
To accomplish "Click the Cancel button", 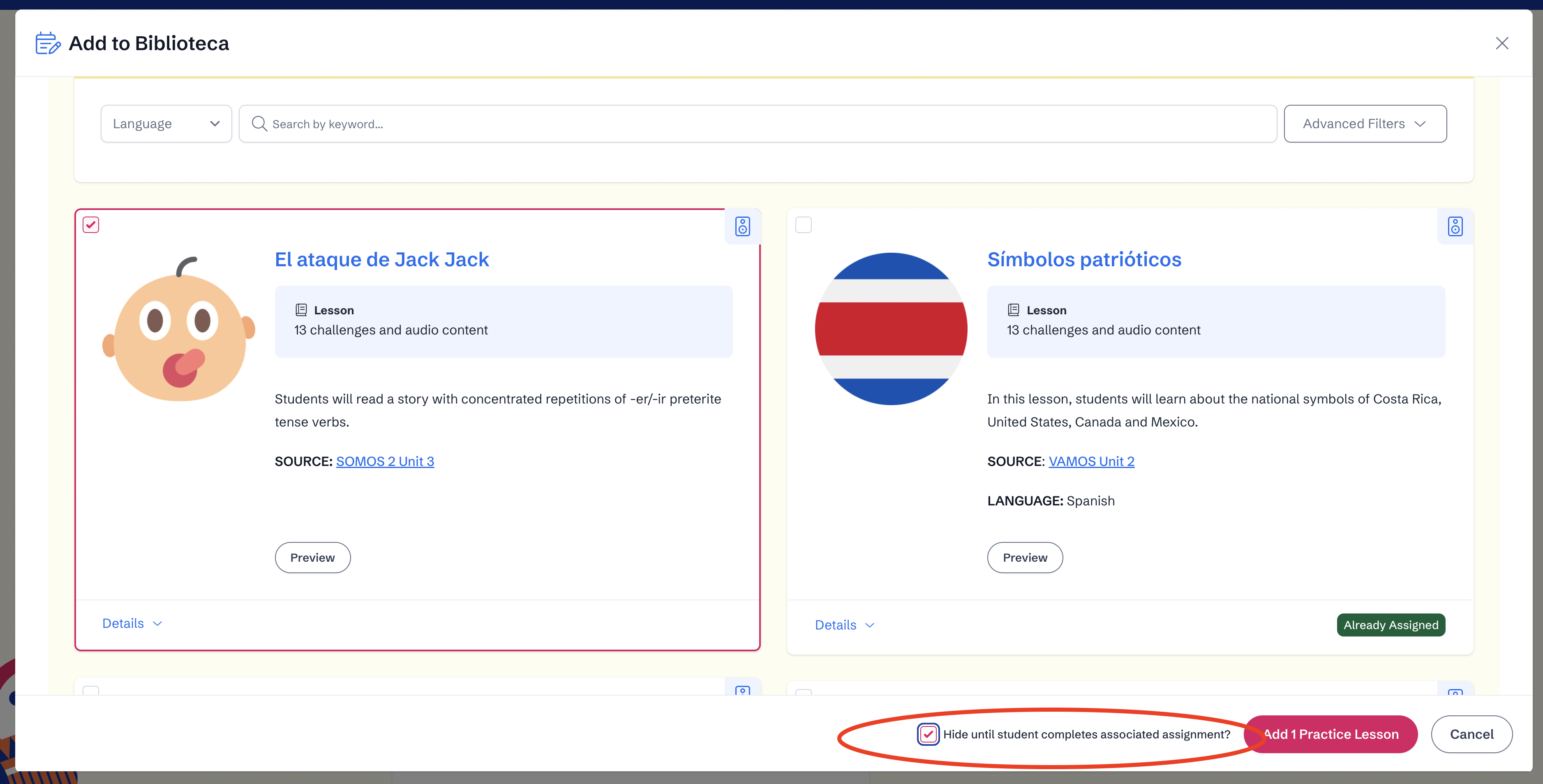I will coord(1471,734).
